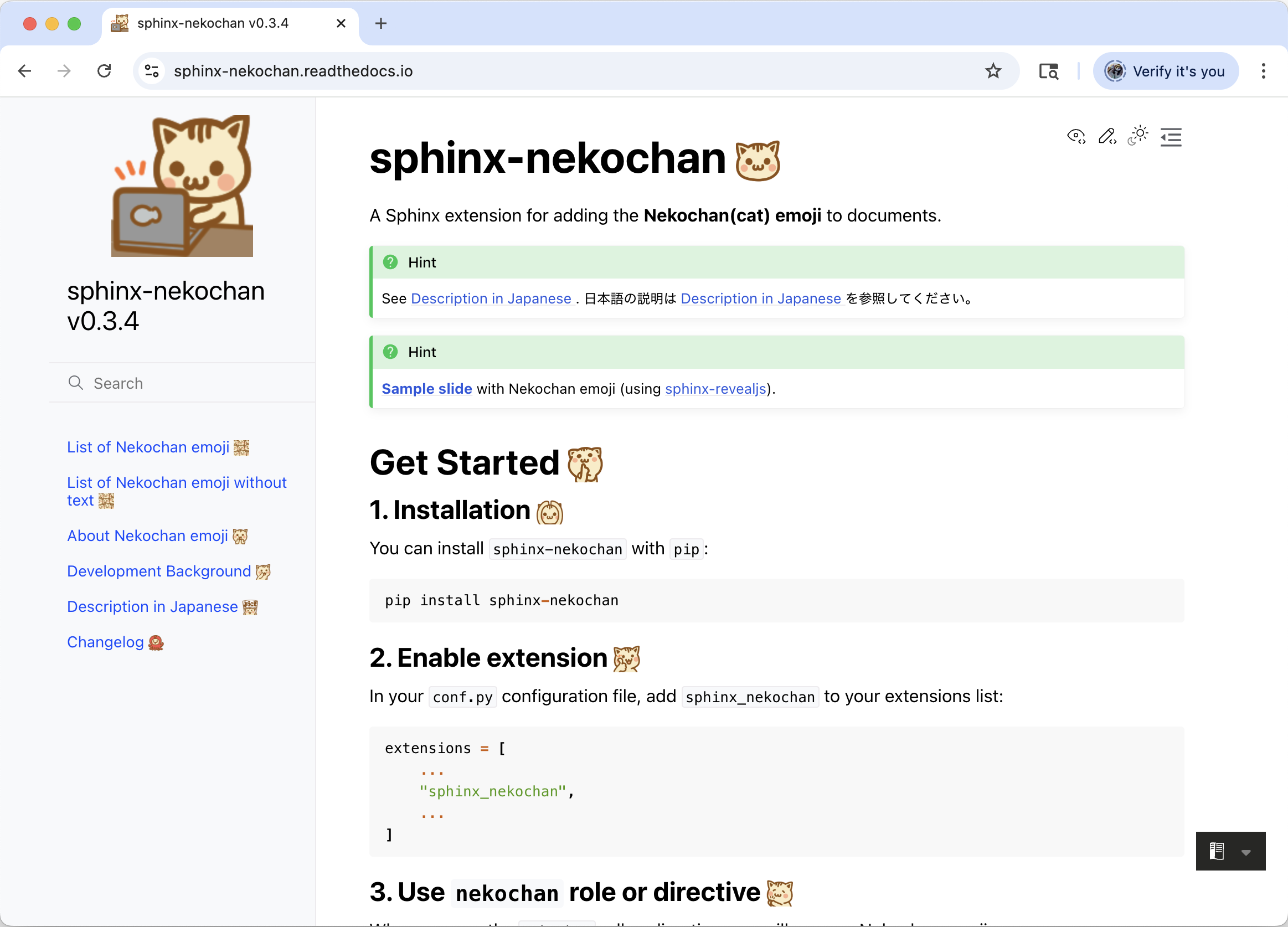The height and width of the screenshot is (927, 1288).
Task: Reload the current page
Action: [x=104, y=71]
